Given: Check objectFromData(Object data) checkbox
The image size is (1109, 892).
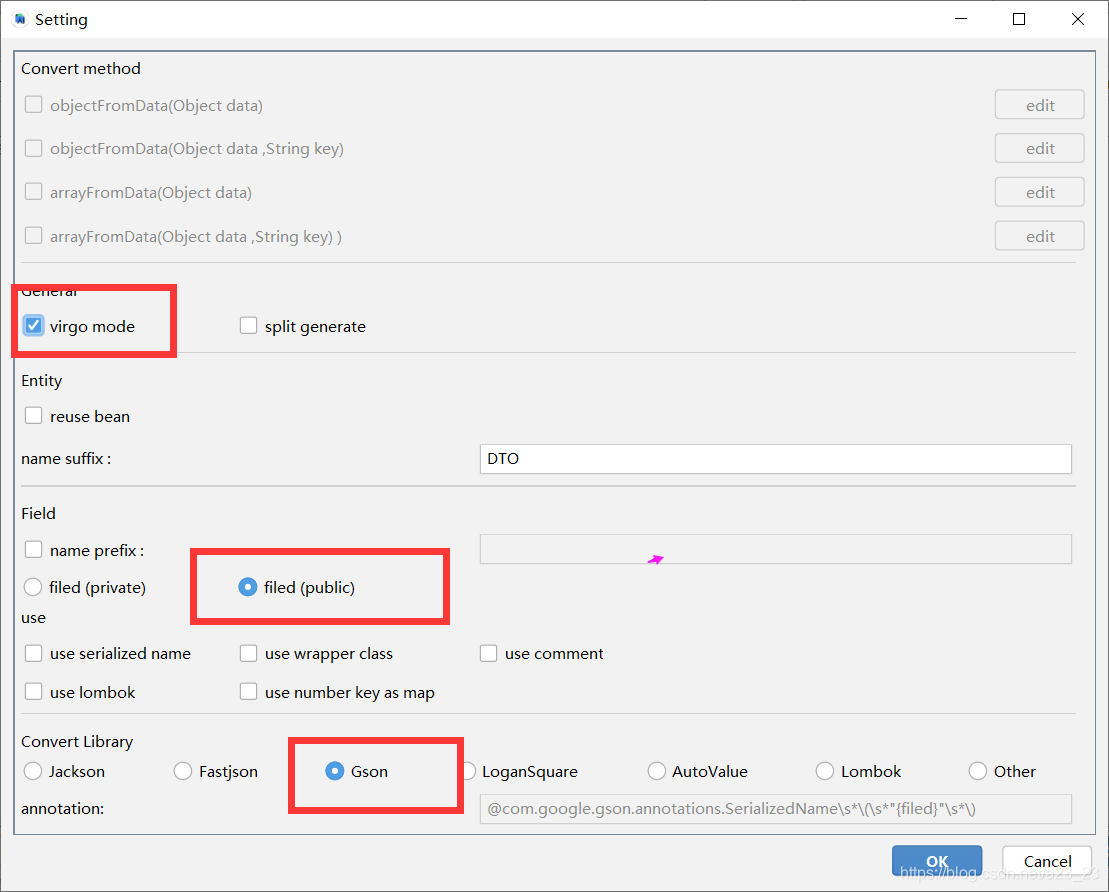Looking at the screenshot, I should pyautogui.click(x=33, y=105).
